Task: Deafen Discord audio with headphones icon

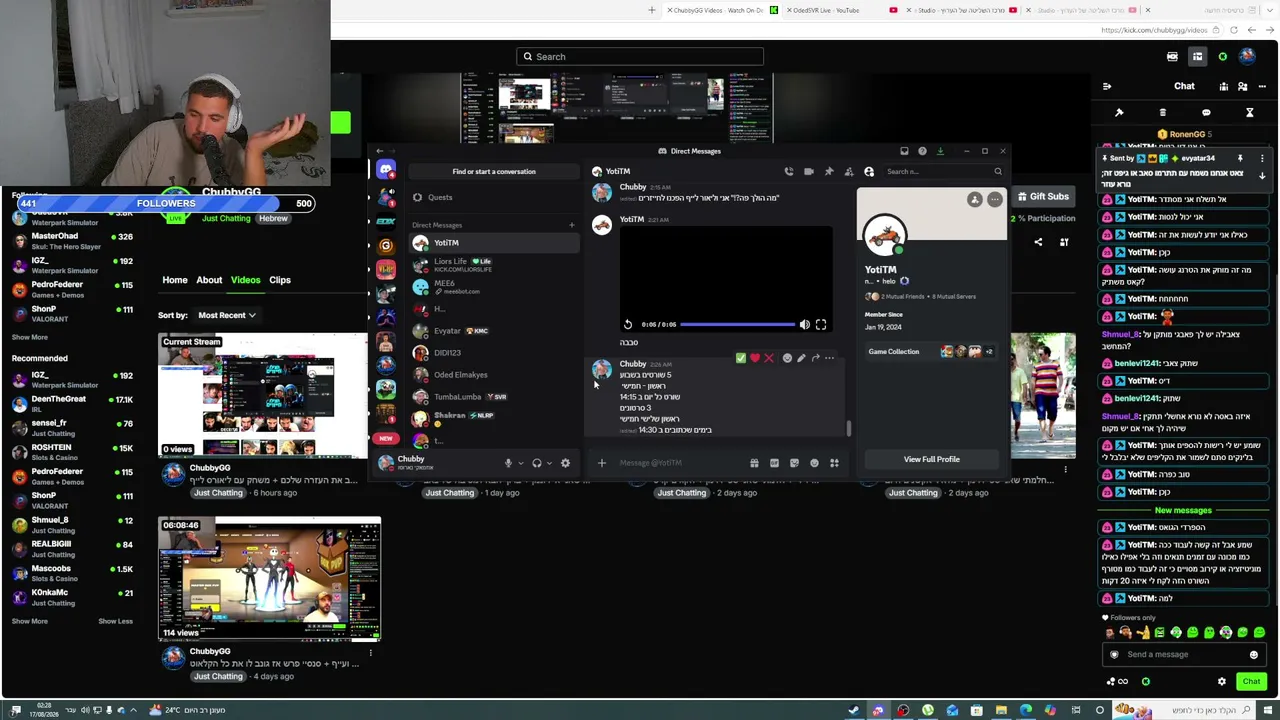Action: coord(537,463)
